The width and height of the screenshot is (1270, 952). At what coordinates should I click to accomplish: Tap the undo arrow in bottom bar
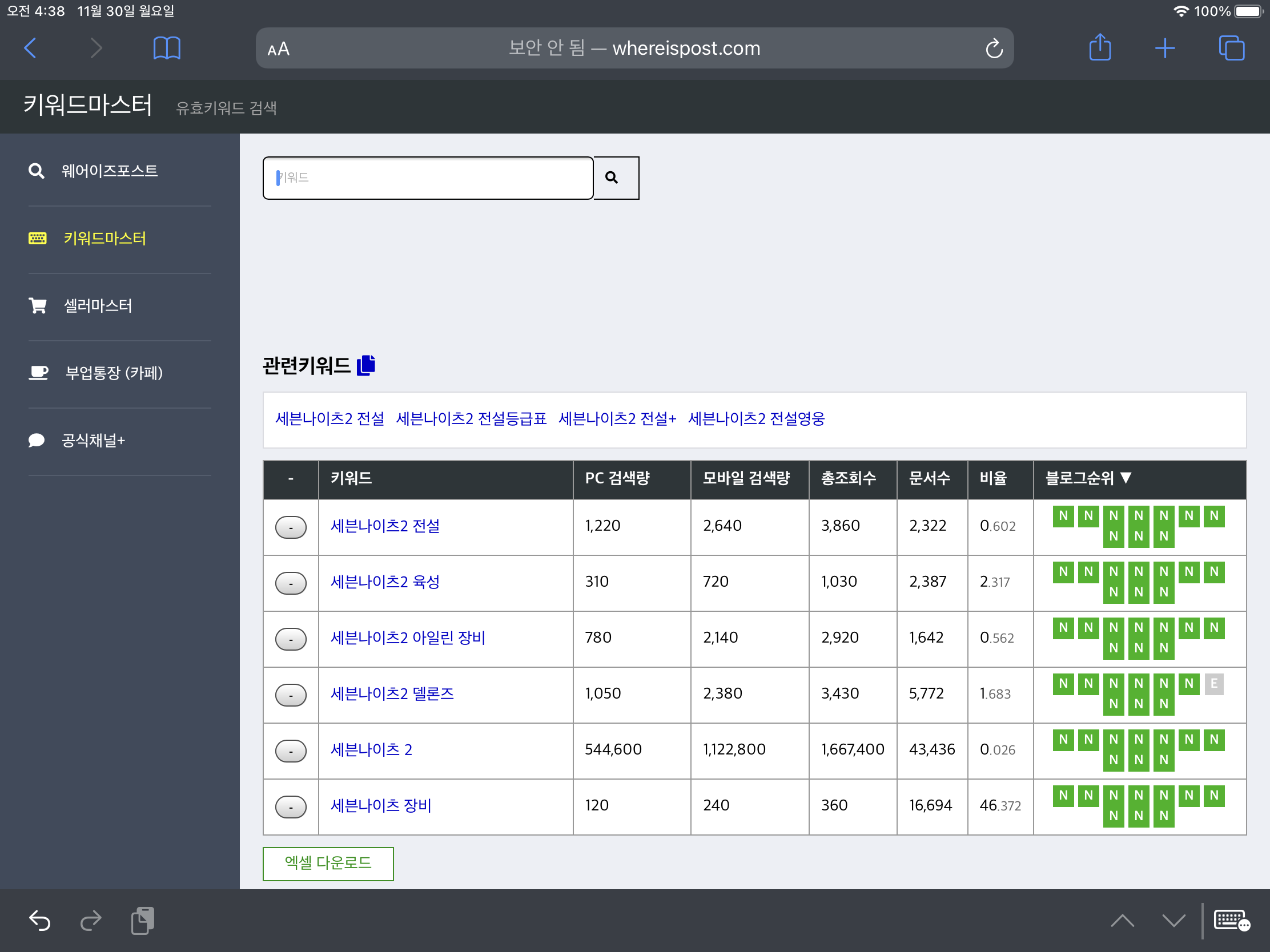pyautogui.click(x=39, y=921)
